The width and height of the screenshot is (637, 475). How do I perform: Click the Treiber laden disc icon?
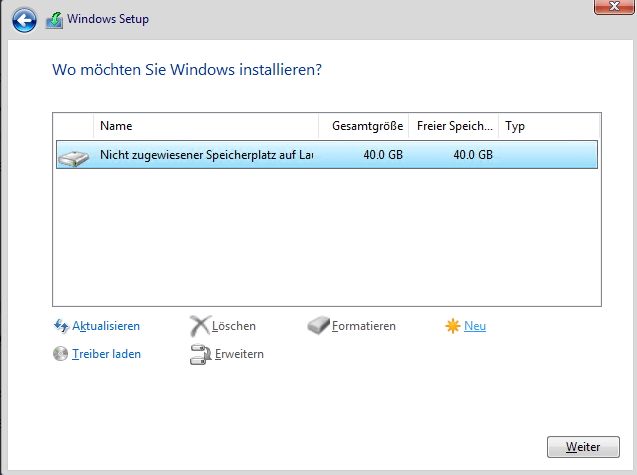[60, 354]
